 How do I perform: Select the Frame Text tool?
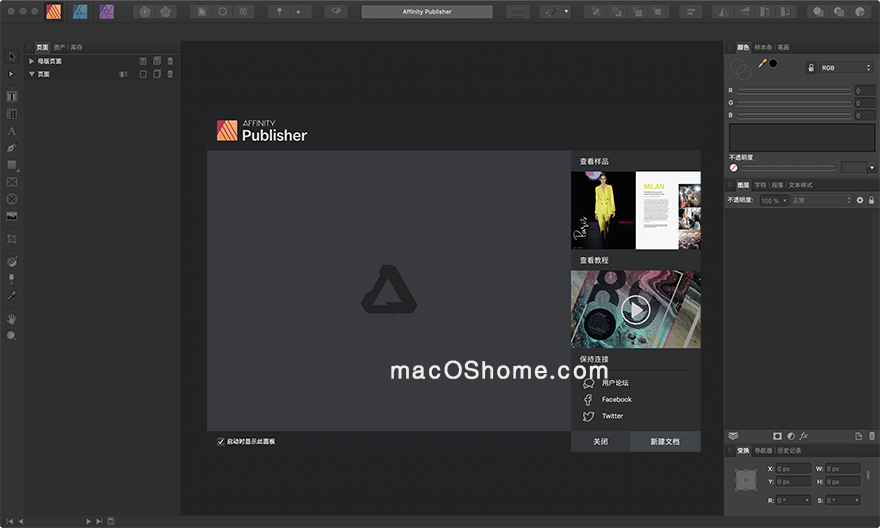12,97
